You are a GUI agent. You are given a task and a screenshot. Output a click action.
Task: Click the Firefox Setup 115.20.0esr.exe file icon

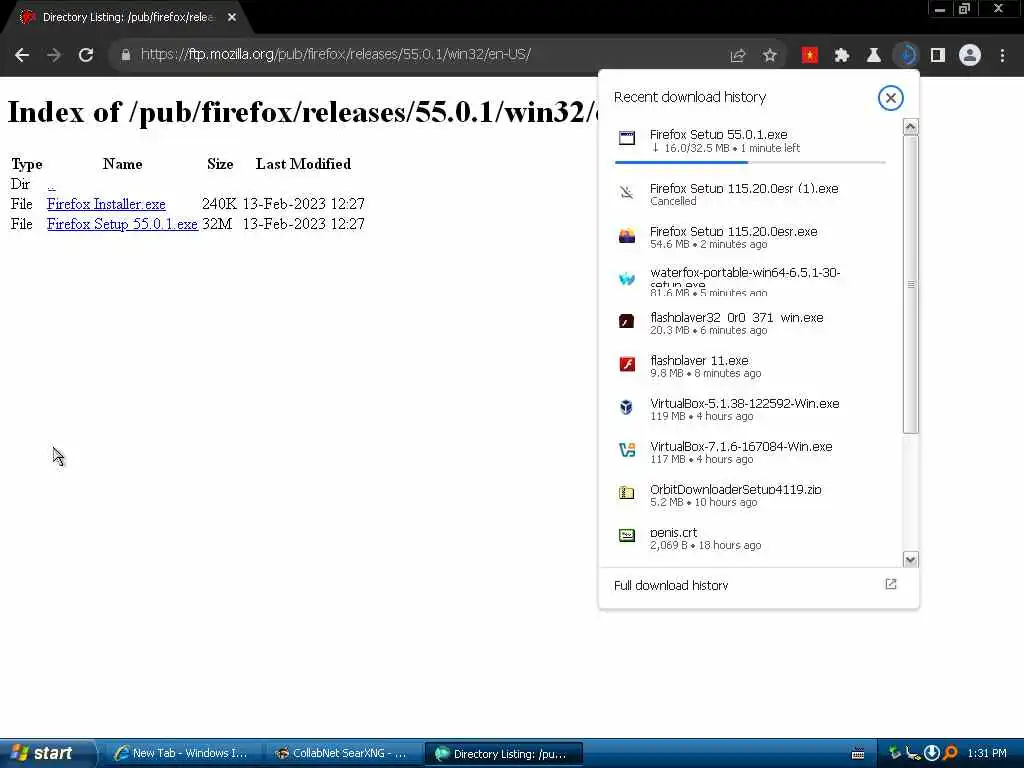(x=626, y=236)
